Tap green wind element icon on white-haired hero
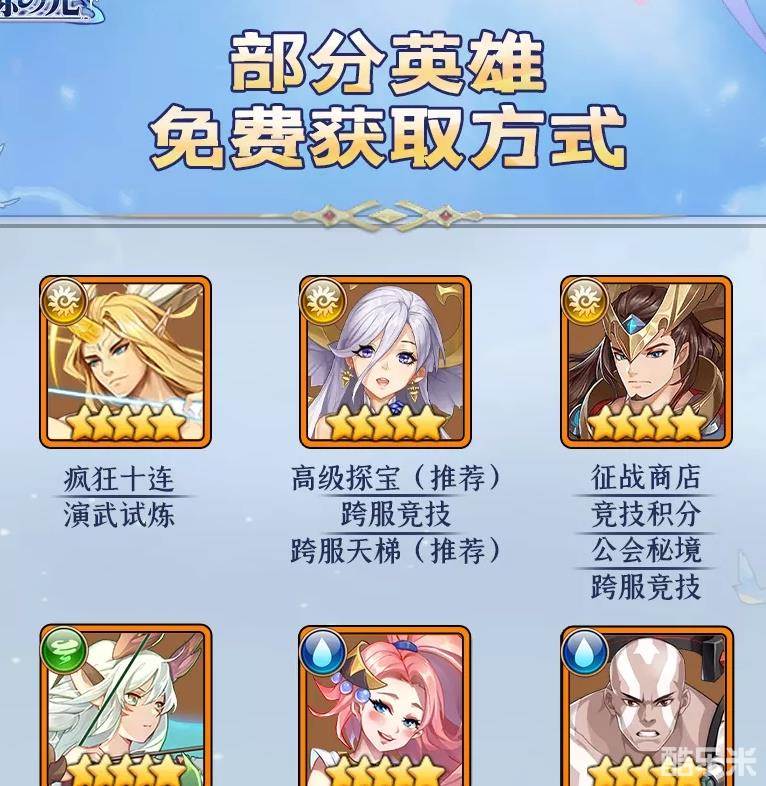This screenshot has height=786, width=766. 64,650
